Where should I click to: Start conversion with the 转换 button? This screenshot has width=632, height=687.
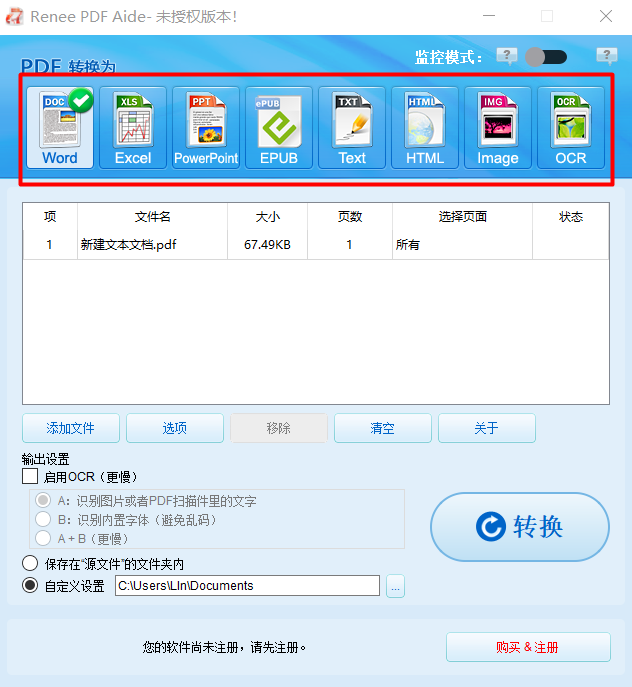point(520,527)
